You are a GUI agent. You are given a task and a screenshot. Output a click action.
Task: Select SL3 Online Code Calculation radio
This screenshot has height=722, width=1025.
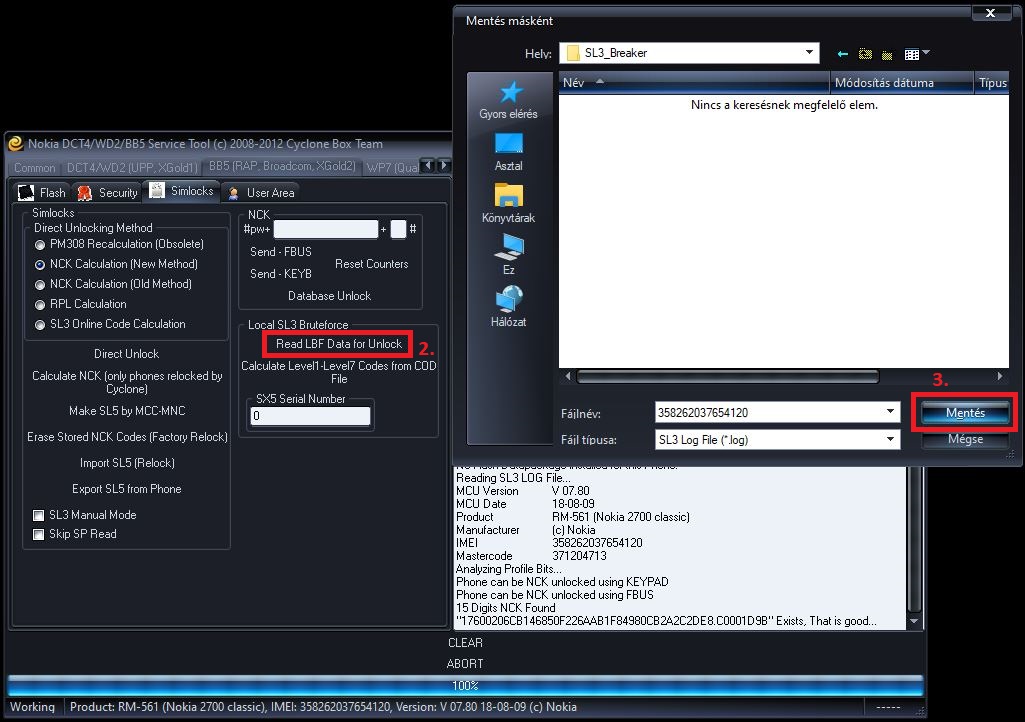tap(40, 324)
